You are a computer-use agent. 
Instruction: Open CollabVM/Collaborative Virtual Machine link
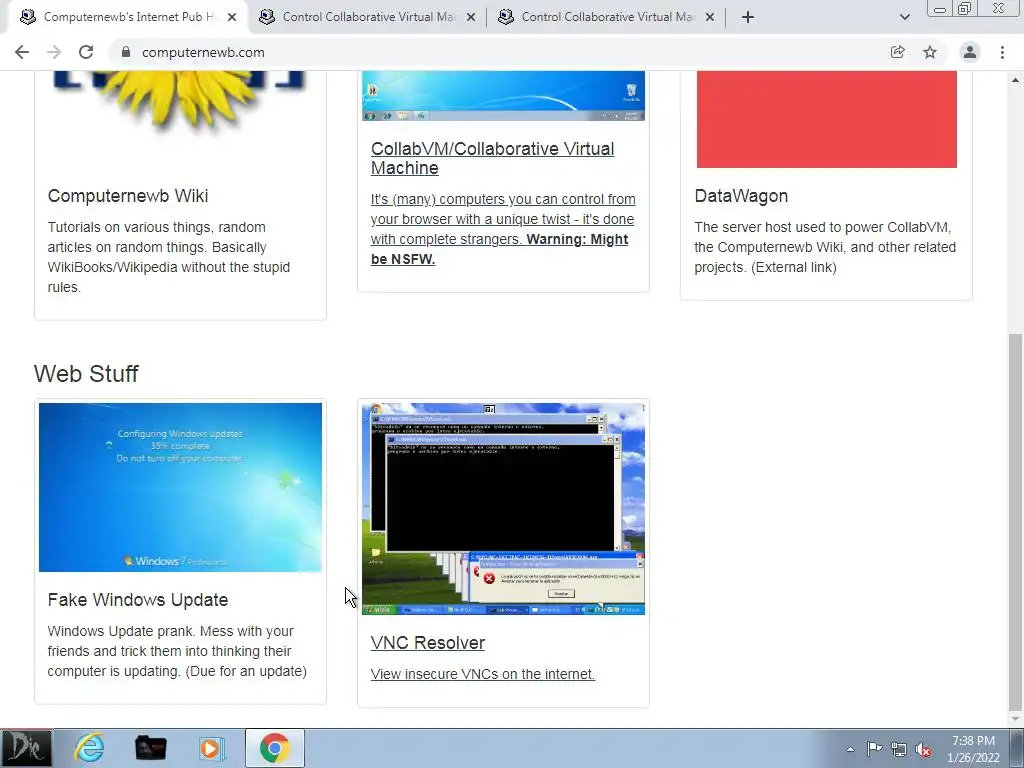pos(492,158)
